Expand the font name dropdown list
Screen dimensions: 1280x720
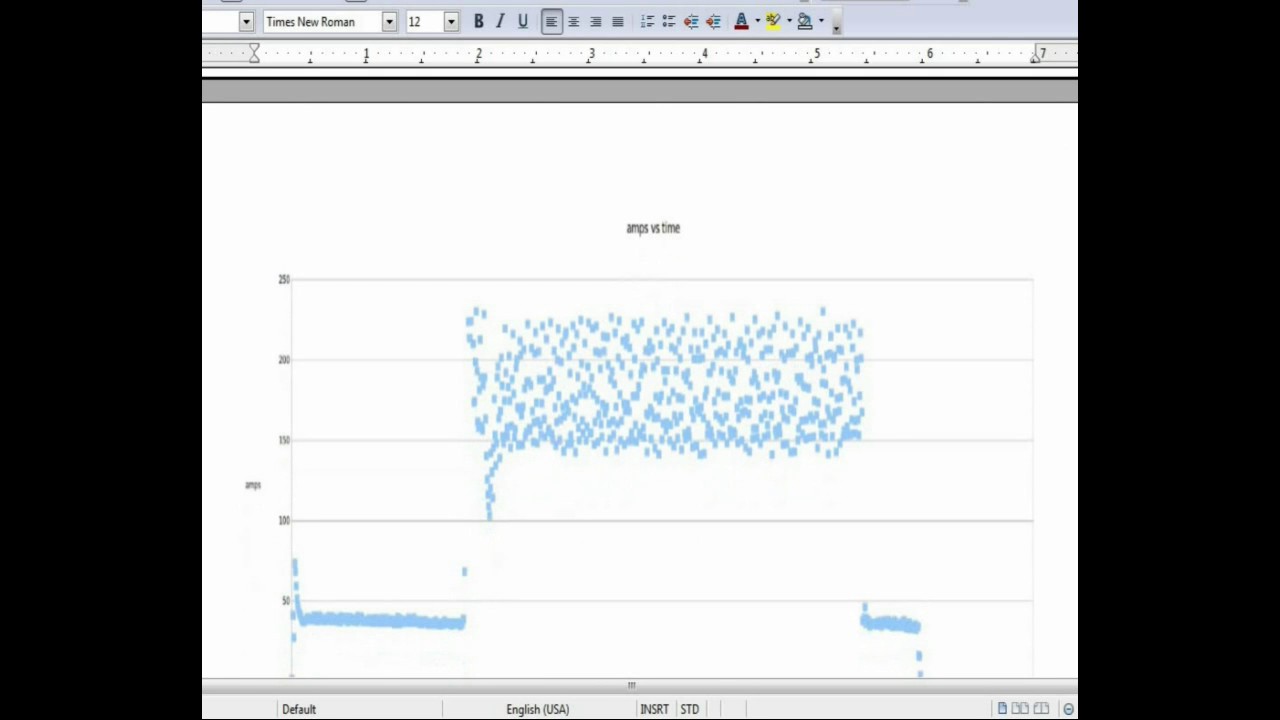389,22
